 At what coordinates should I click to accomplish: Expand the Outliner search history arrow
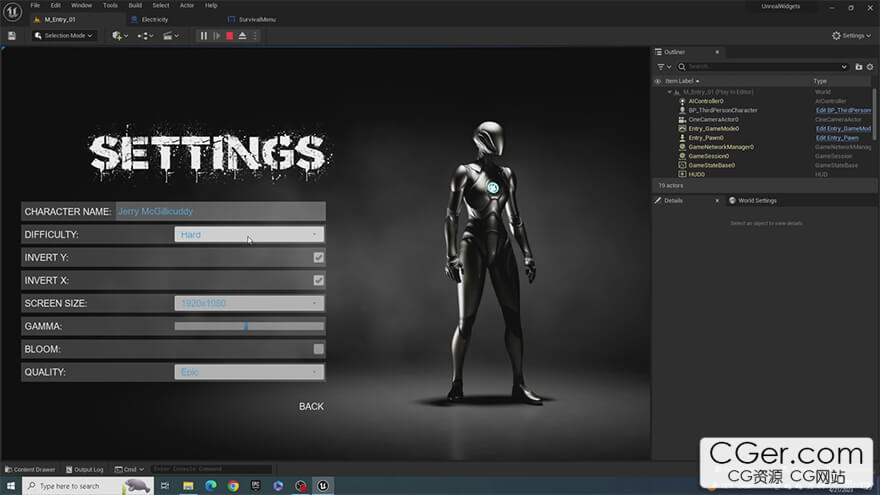click(844, 67)
